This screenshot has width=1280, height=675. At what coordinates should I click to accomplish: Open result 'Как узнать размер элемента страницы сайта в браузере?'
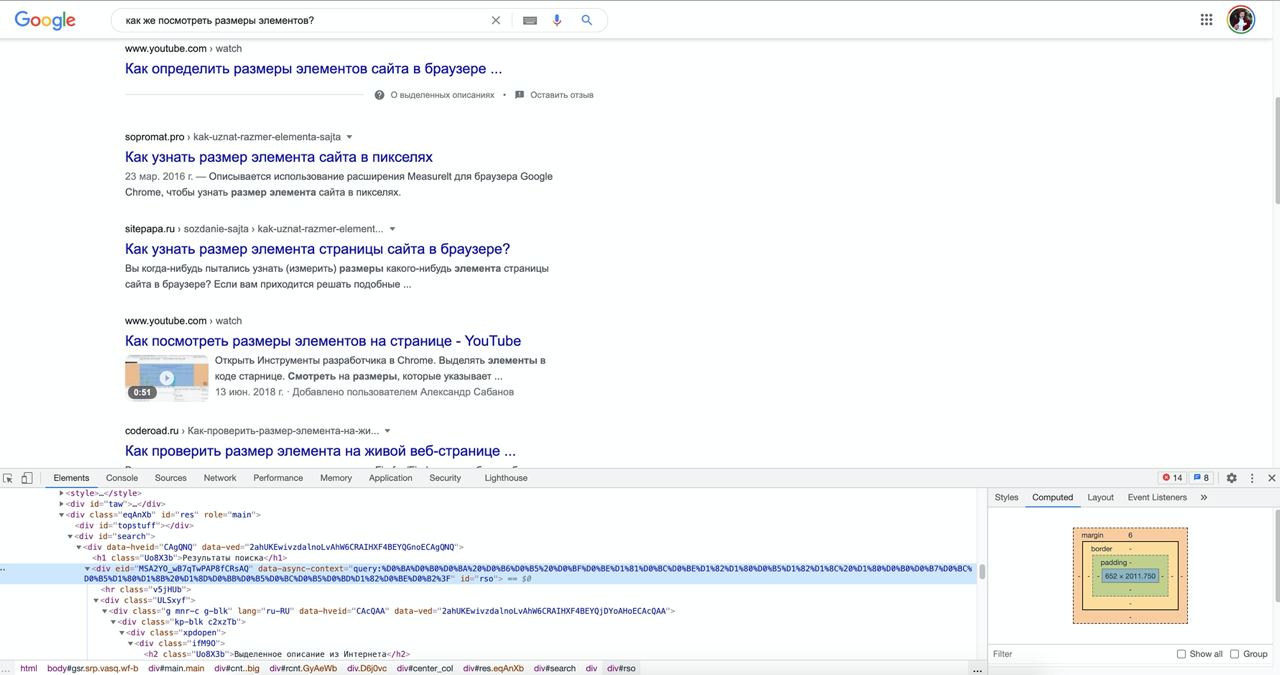pos(318,249)
